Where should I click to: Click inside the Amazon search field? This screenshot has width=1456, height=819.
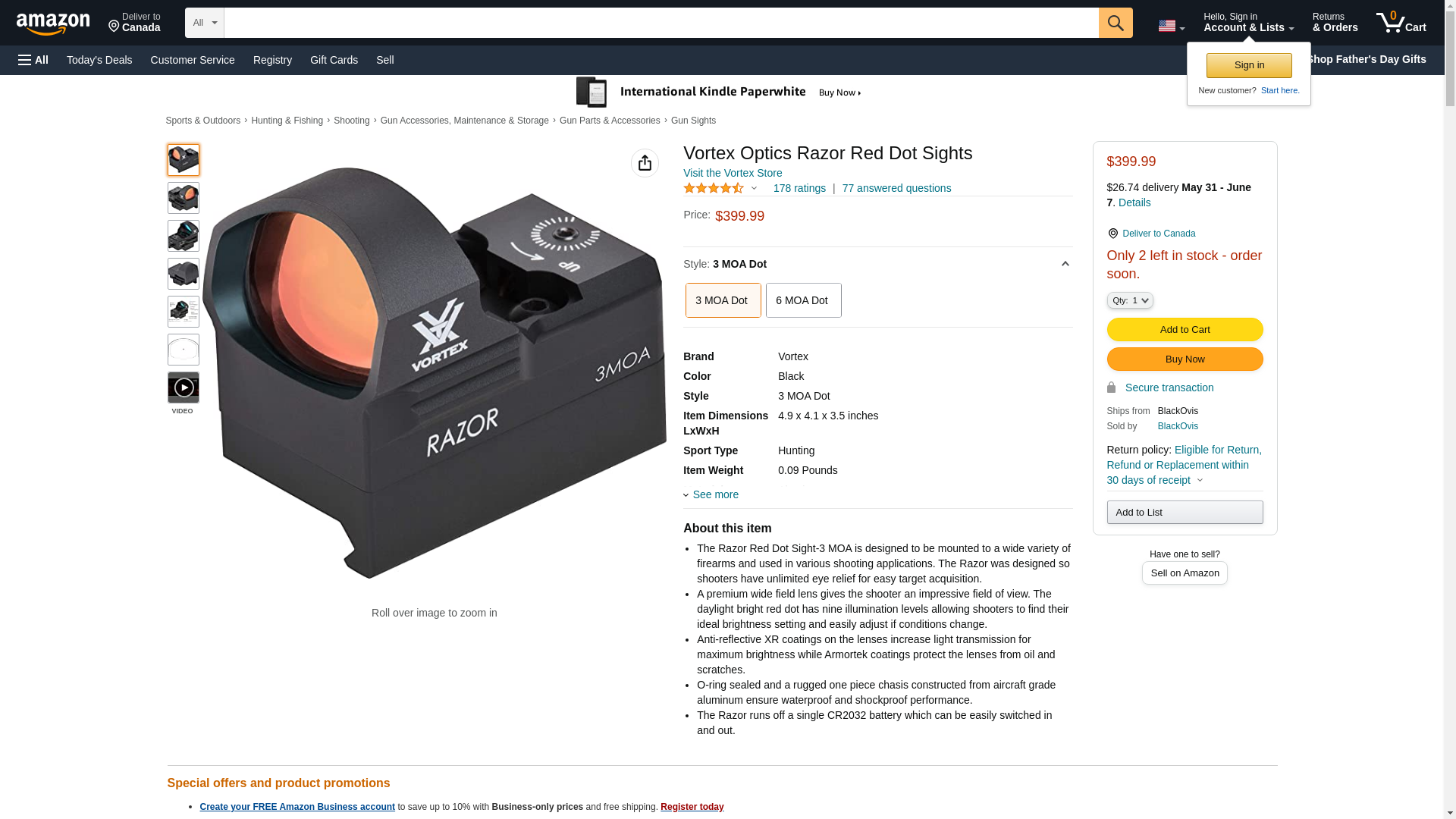(x=661, y=23)
